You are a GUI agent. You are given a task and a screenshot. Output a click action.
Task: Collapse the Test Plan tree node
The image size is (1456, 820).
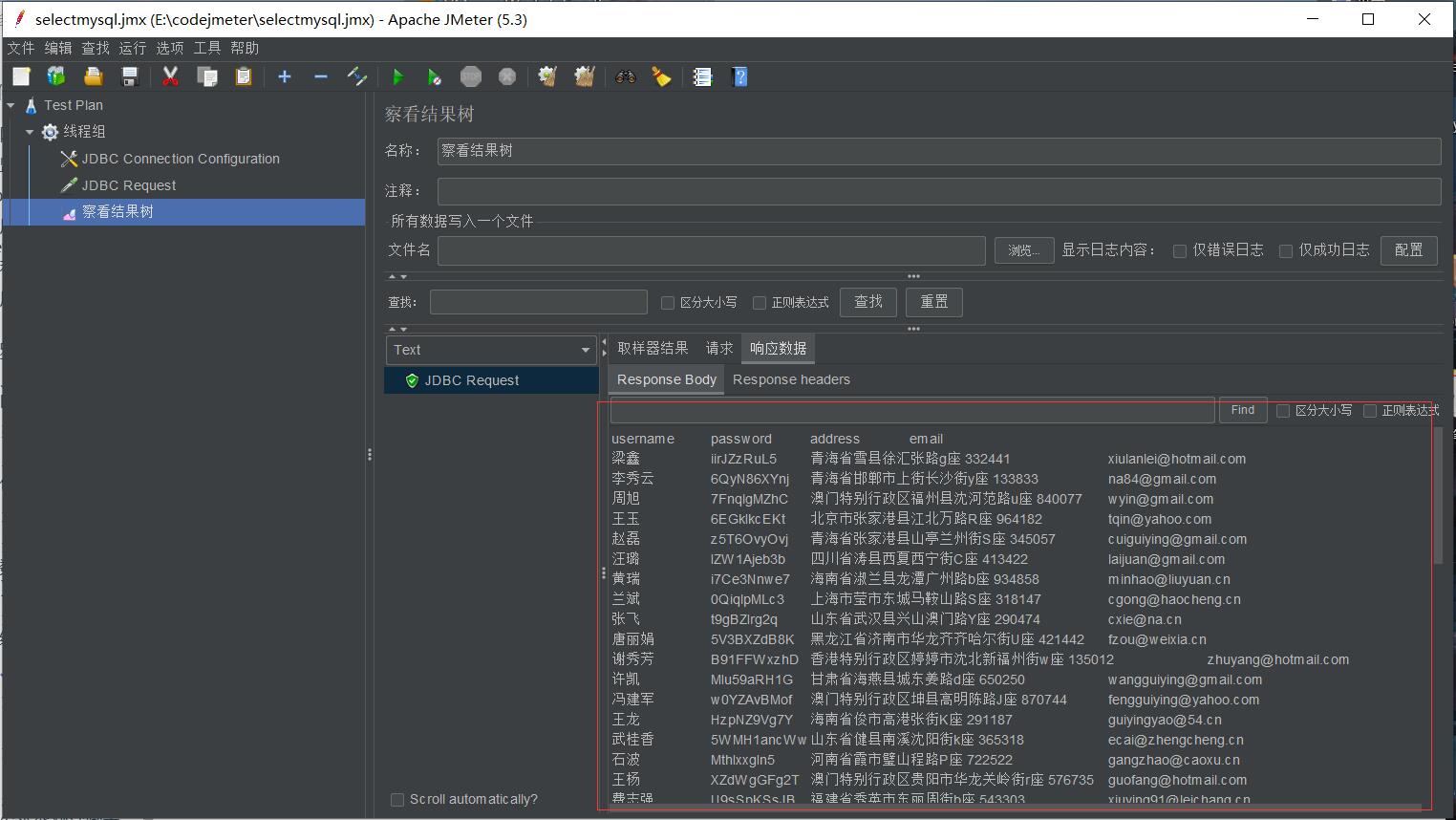pos(11,105)
